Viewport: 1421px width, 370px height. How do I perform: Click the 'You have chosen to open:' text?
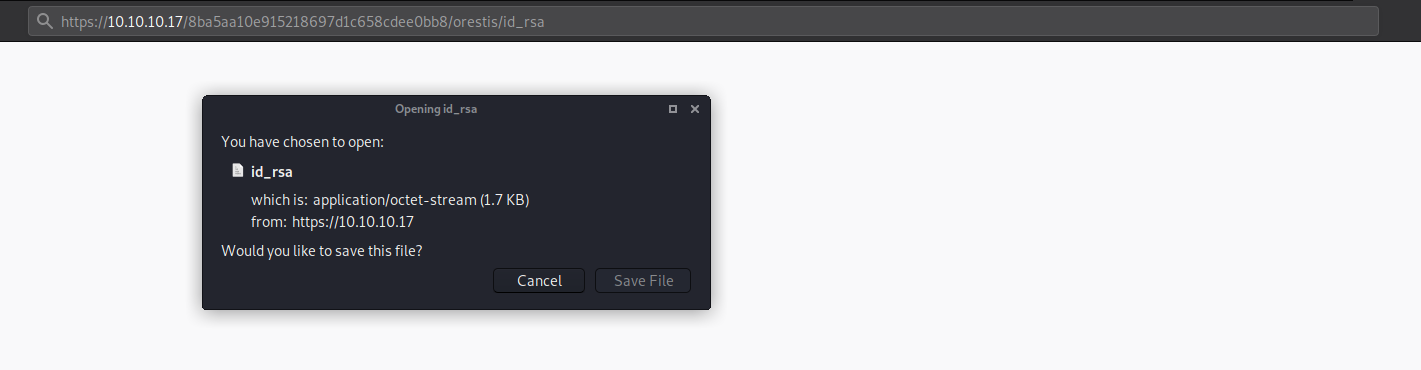pyautogui.click(x=302, y=142)
